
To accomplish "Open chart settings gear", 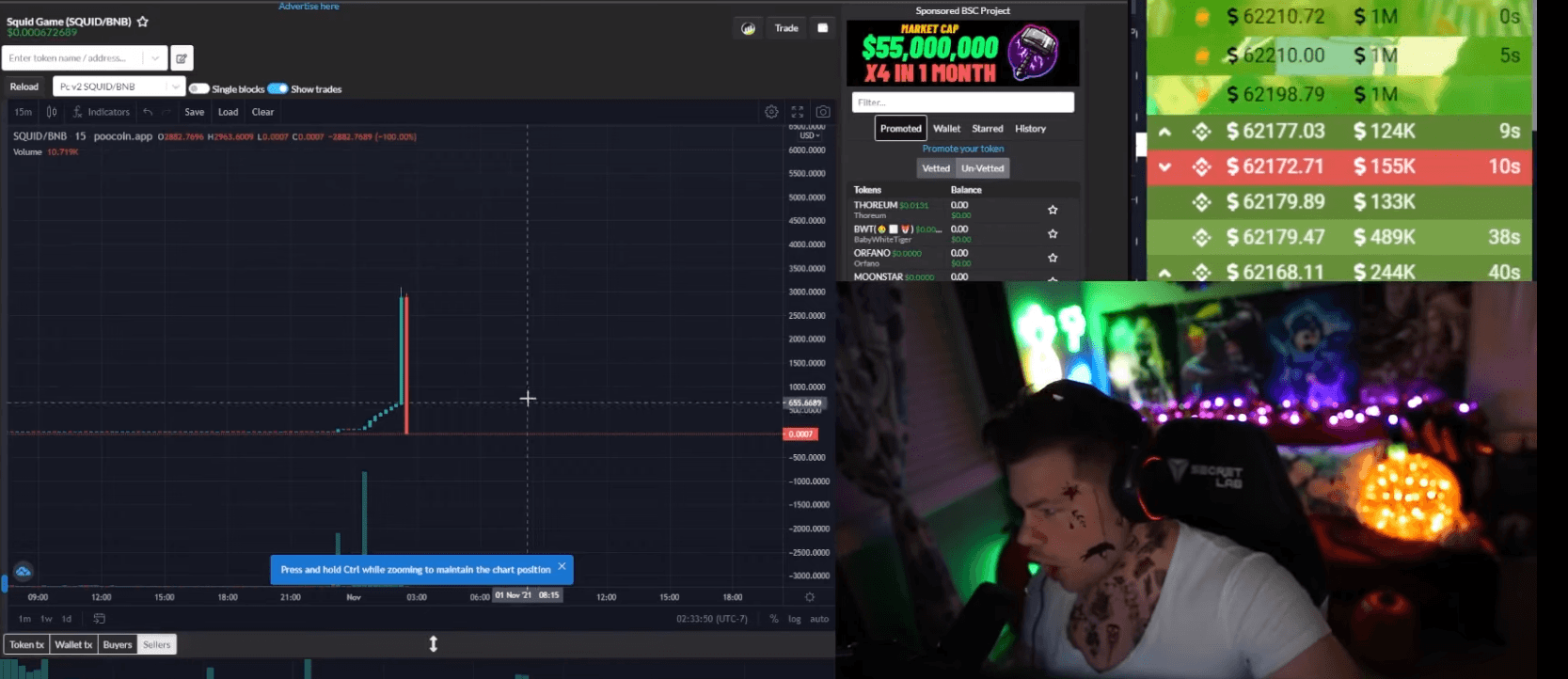I will tap(771, 112).
